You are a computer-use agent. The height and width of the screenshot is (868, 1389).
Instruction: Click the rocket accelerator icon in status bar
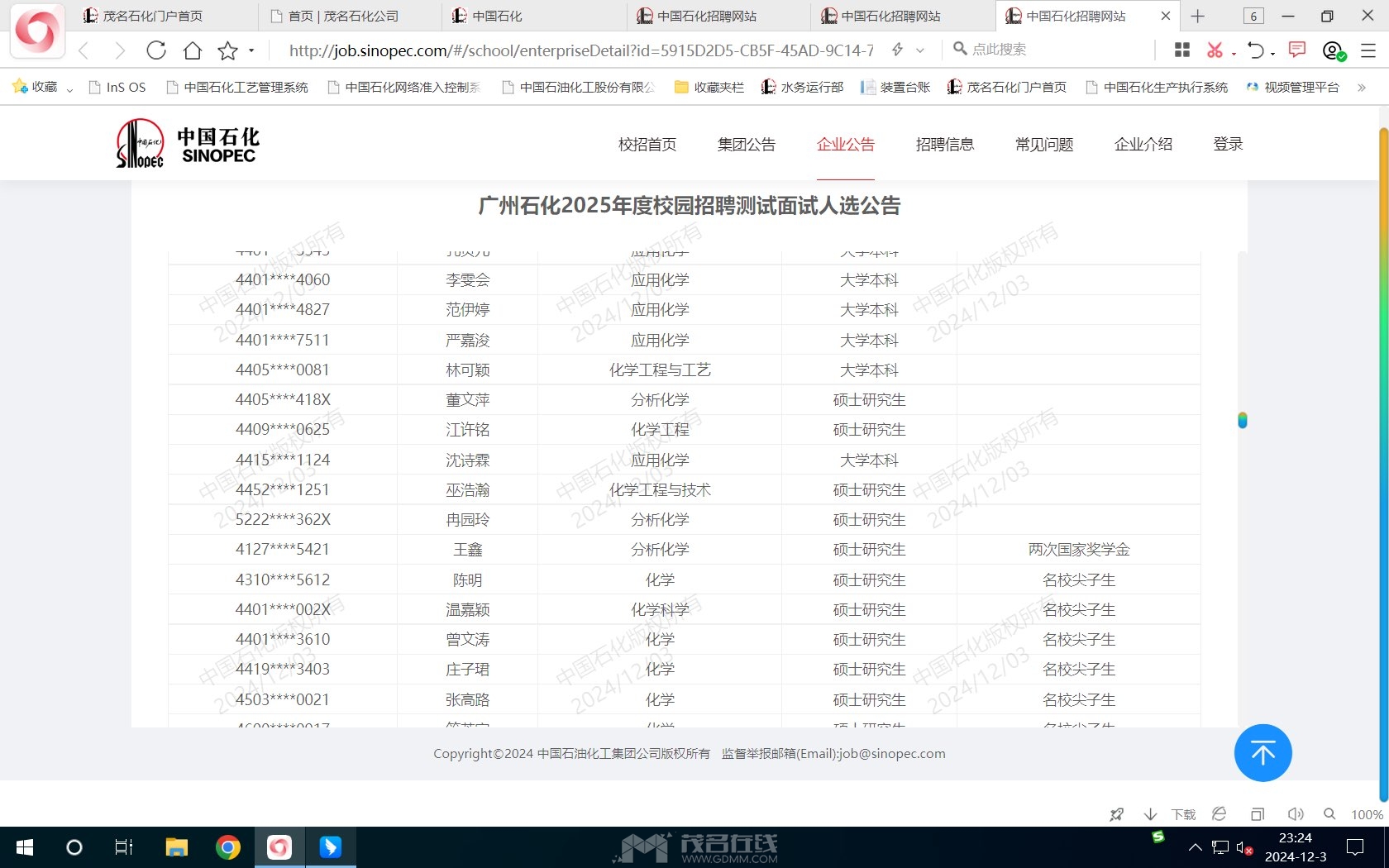click(x=1116, y=814)
